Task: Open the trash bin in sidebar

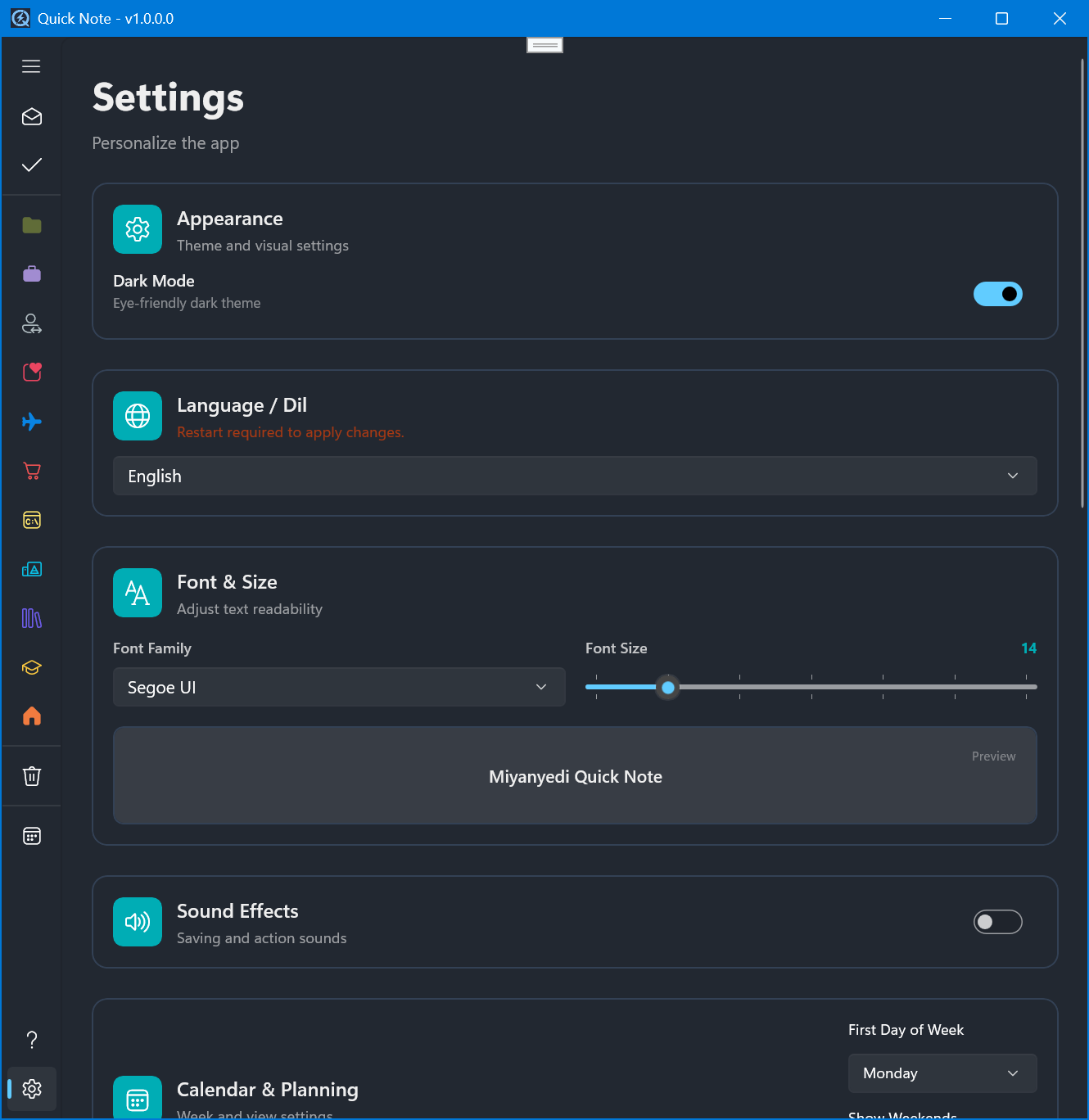Action: [32, 776]
